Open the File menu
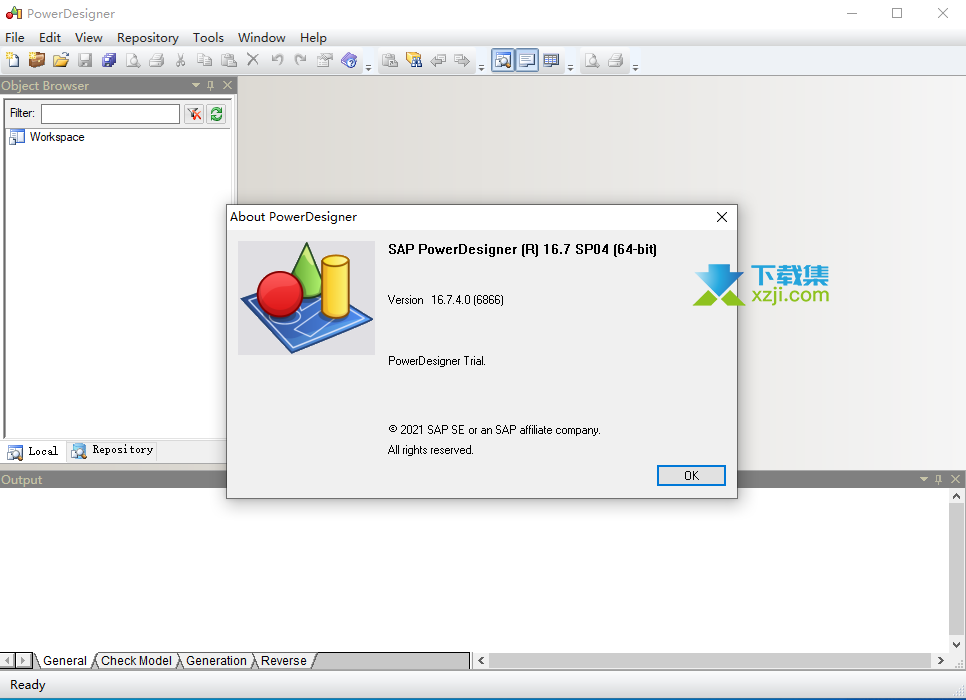 tap(15, 38)
